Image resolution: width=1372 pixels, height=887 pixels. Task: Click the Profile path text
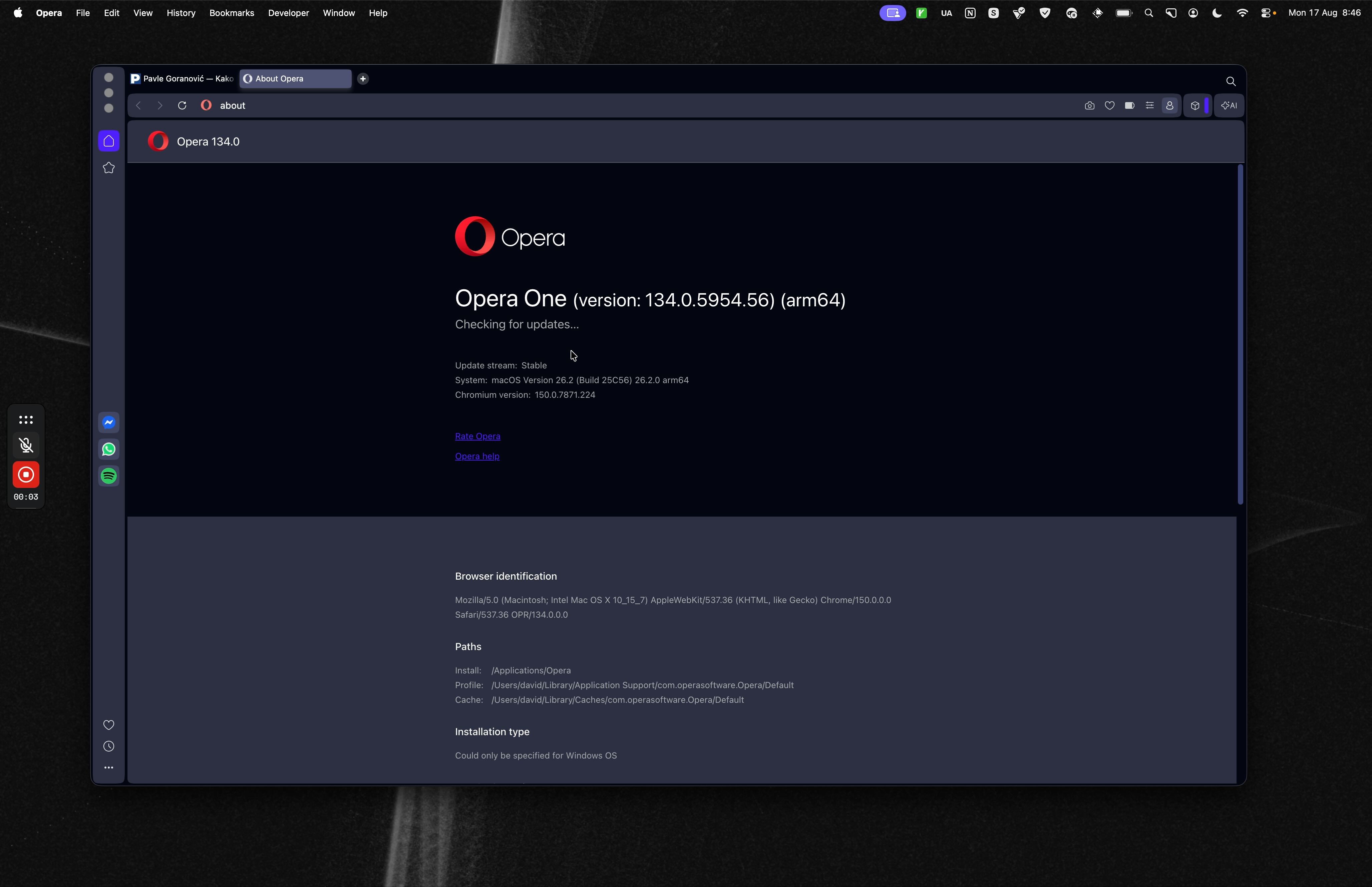[x=643, y=685]
